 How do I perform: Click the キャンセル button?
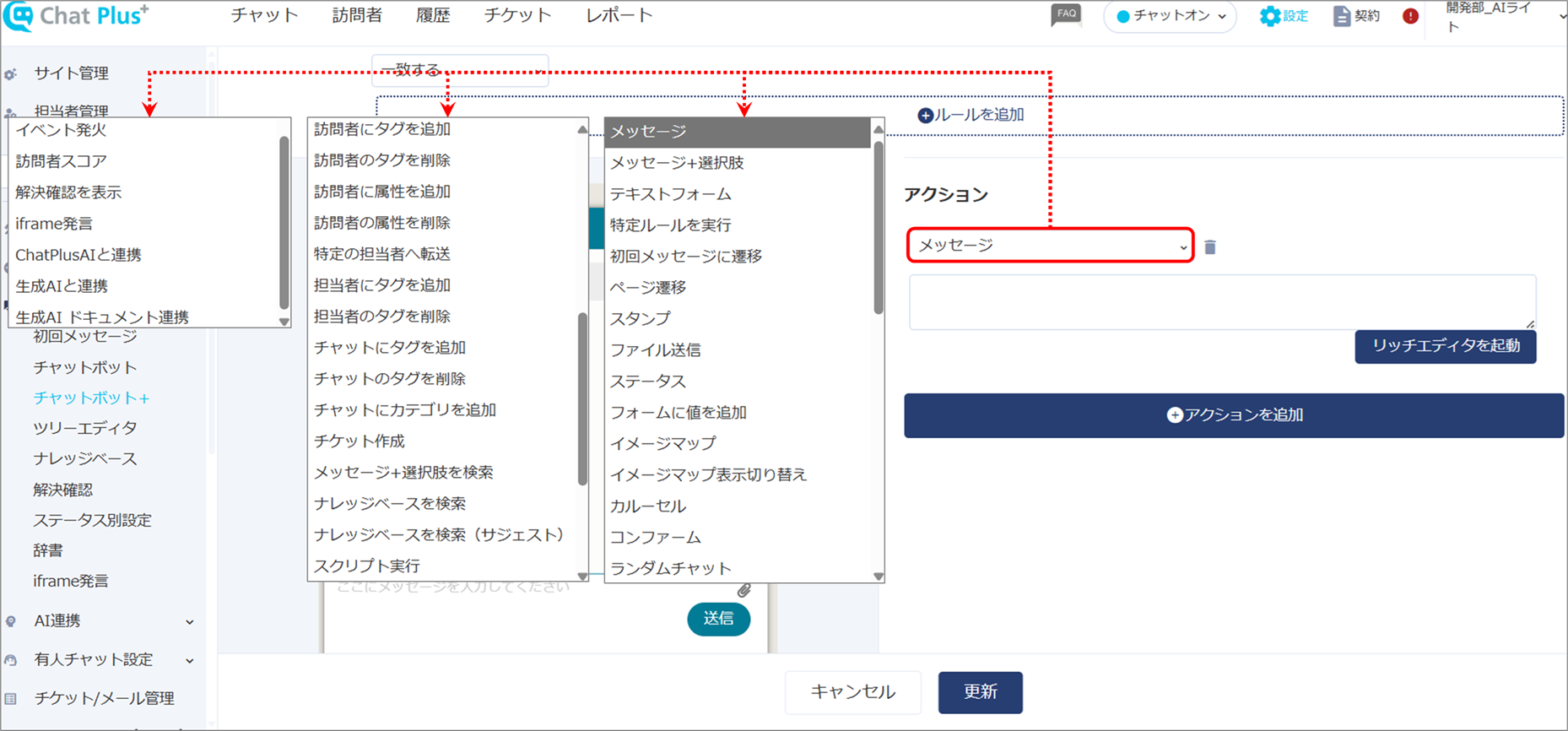click(853, 692)
